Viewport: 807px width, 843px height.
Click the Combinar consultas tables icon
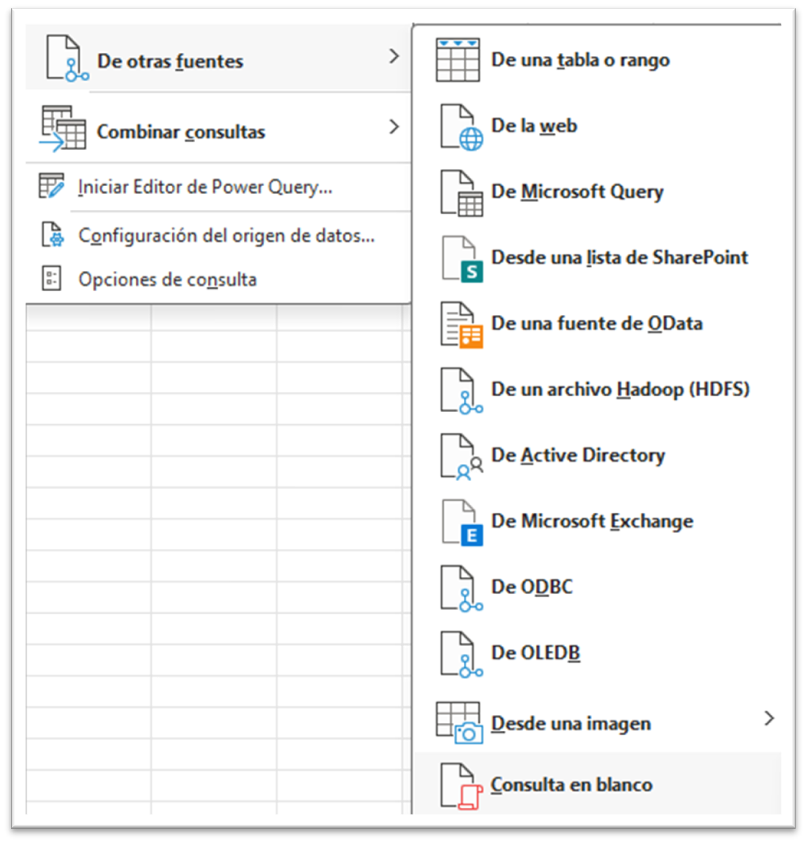pyautogui.click(x=62, y=128)
